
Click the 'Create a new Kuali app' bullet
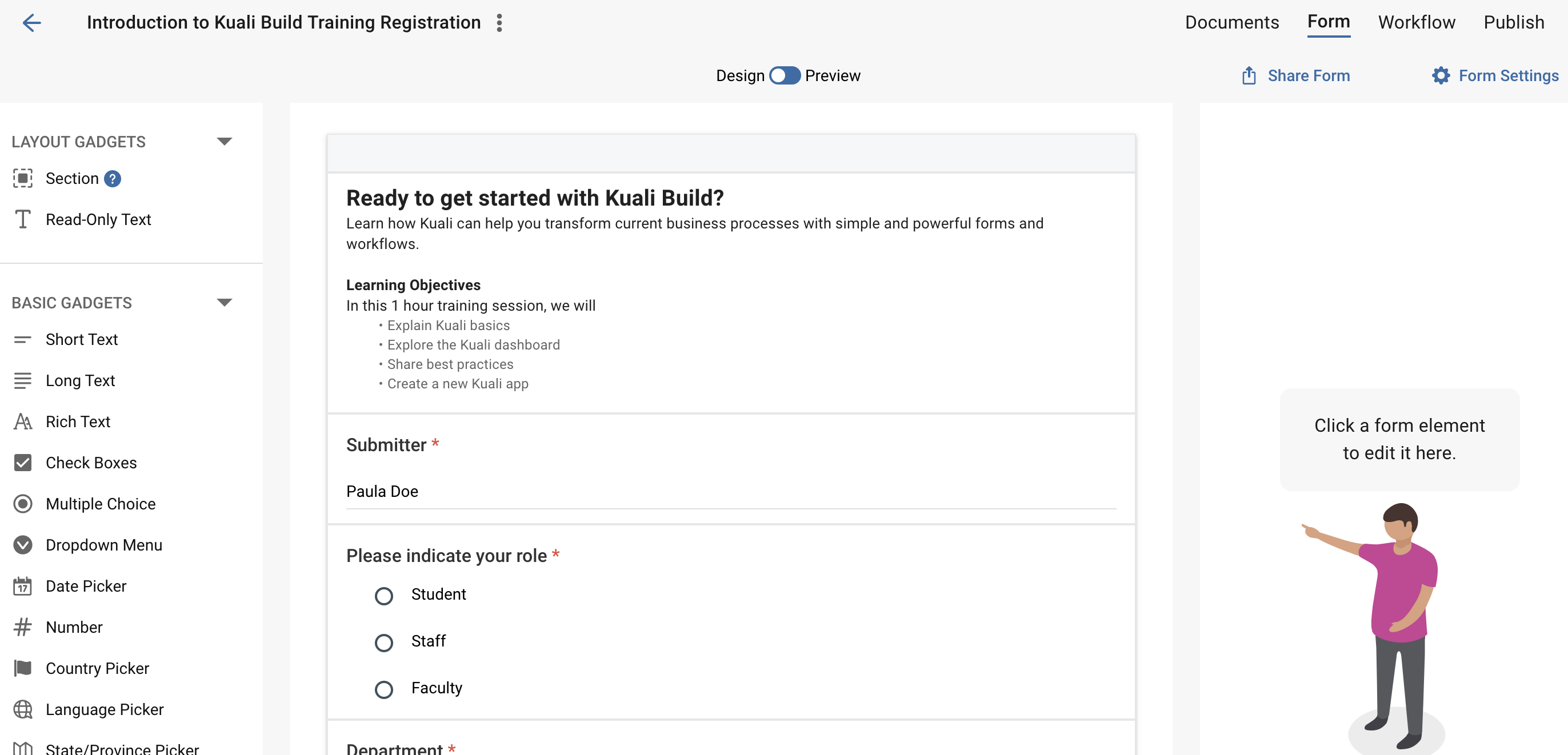coord(457,383)
